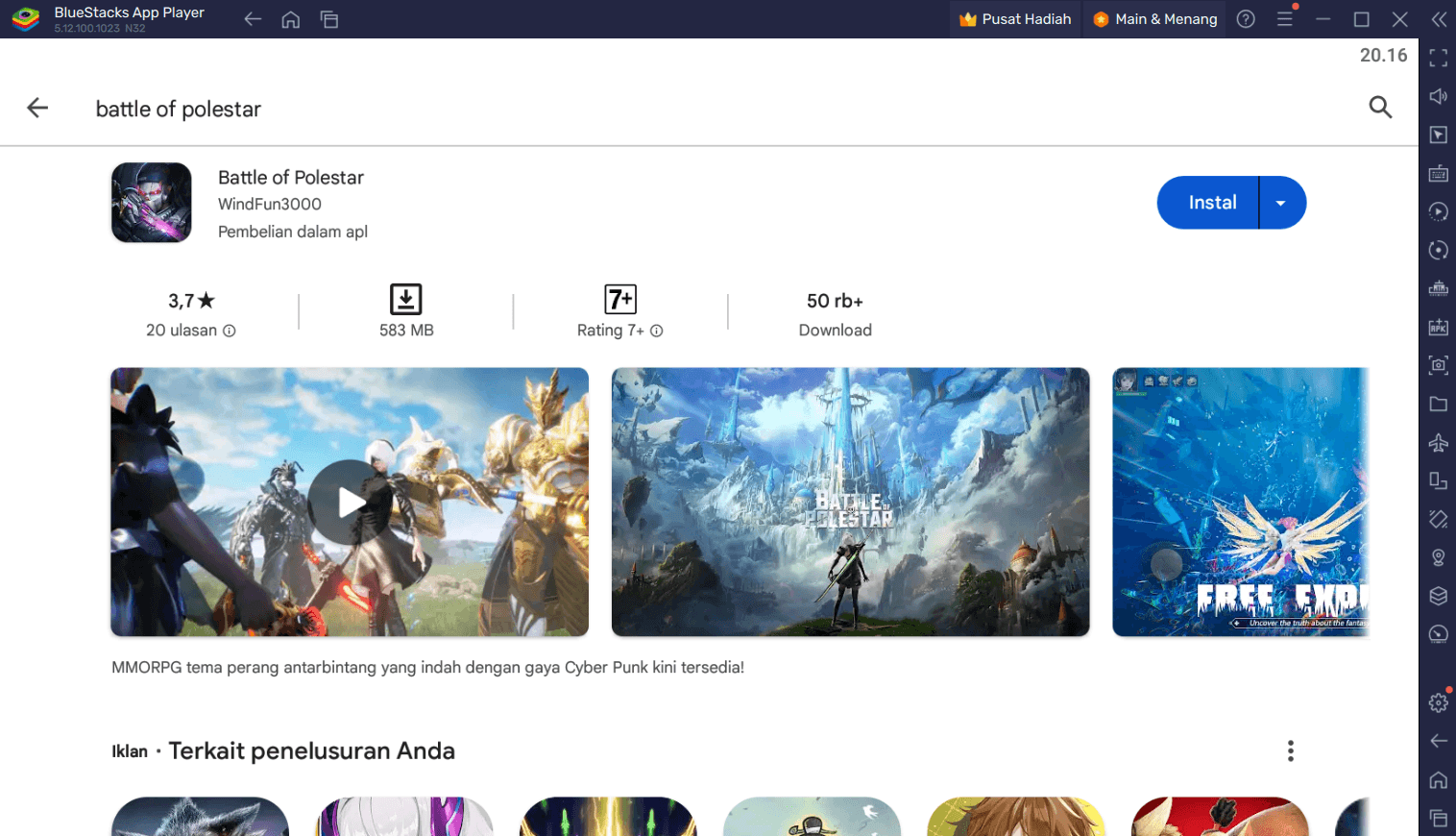Open Pusat Hadiah rewards center
Screen dimensions: 1456x836
(1015, 19)
